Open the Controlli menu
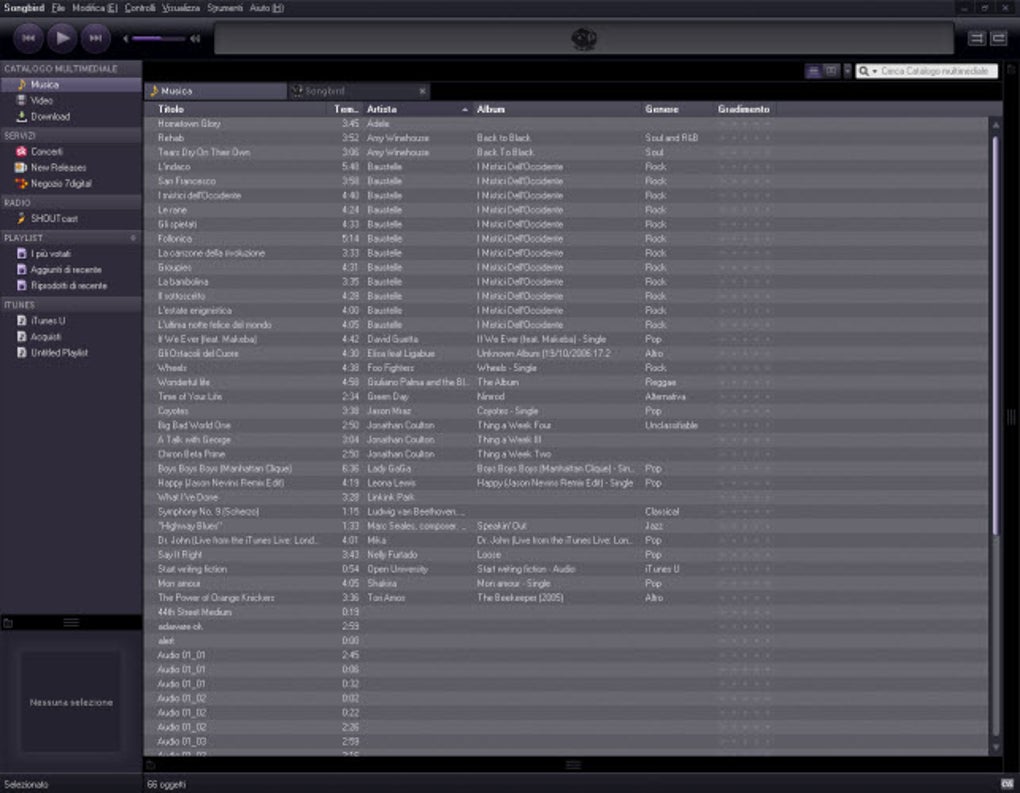The height and width of the screenshot is (793, 1020). 140,8
